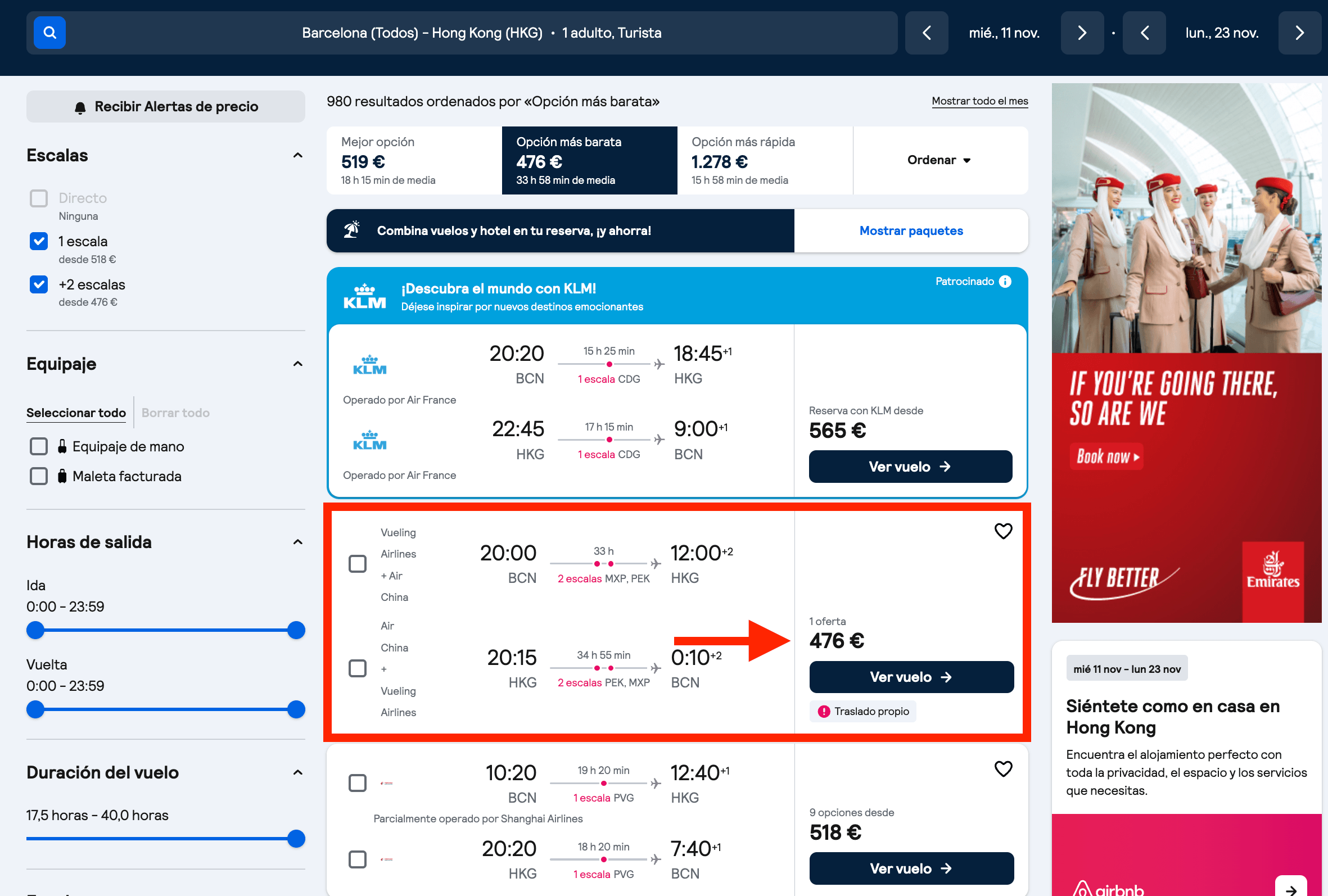The image size is (1328, 896).
Task: Toggle the Directo checkbox
Action: point(39,198)
